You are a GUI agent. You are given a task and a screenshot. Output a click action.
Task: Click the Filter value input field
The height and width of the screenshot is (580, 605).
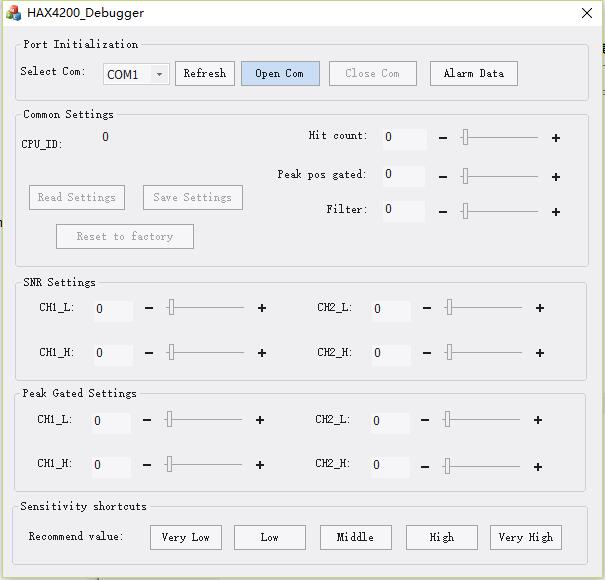coord(404,210)
